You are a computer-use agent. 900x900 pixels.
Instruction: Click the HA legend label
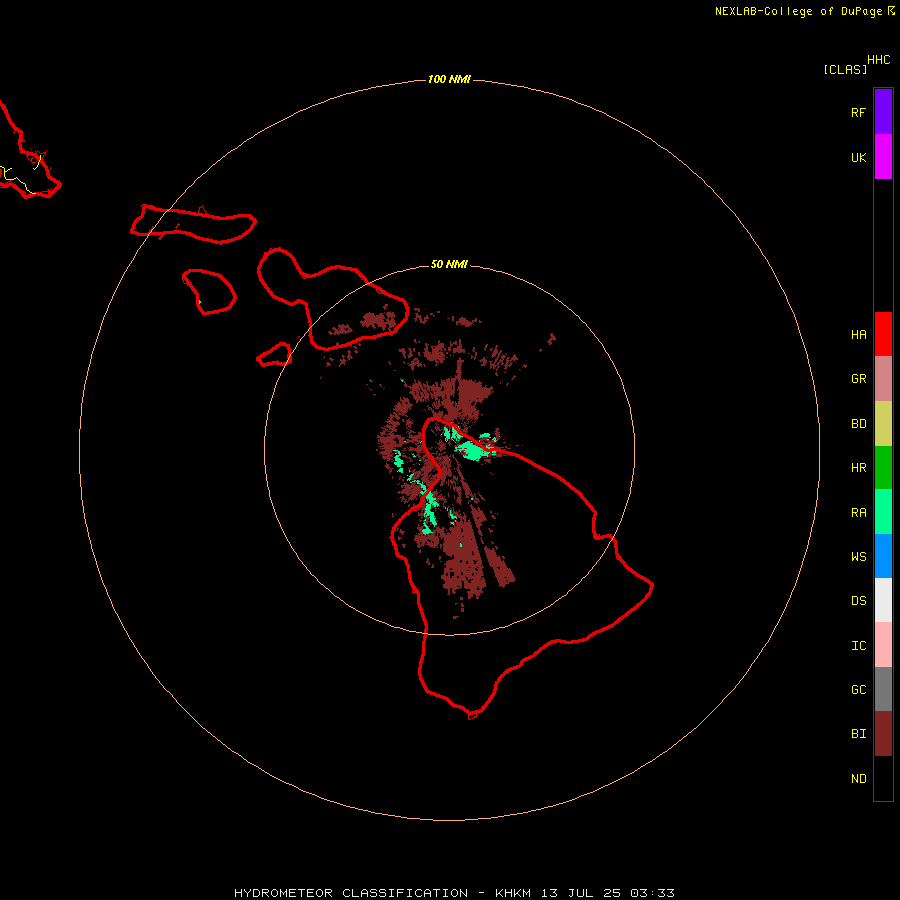858,334
